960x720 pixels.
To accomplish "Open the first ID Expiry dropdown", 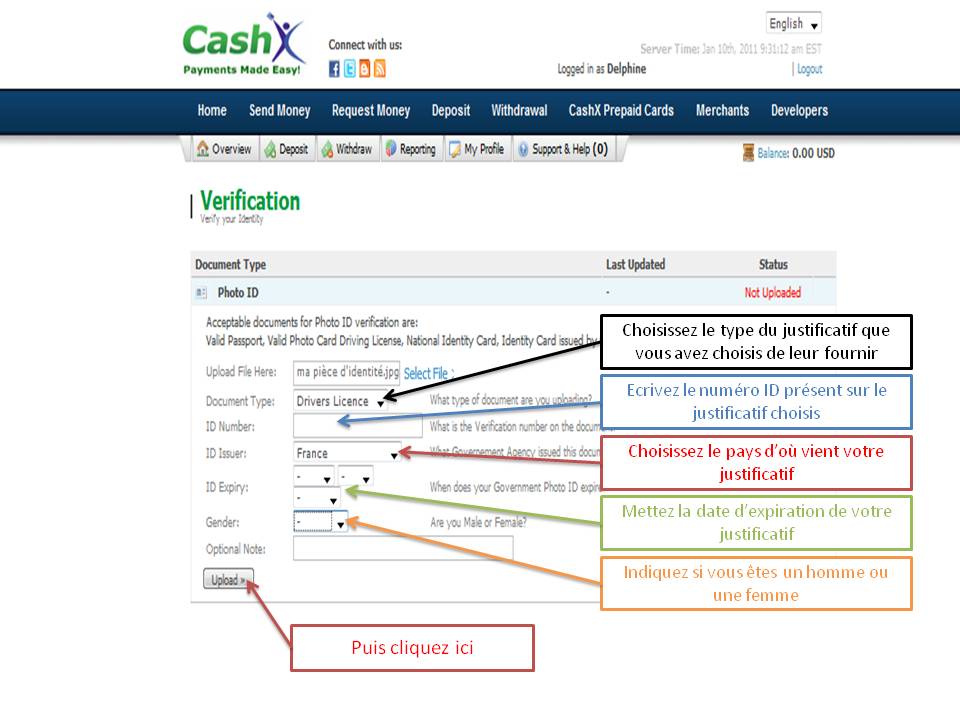I will pyautogui.click(x=313, y=476).
